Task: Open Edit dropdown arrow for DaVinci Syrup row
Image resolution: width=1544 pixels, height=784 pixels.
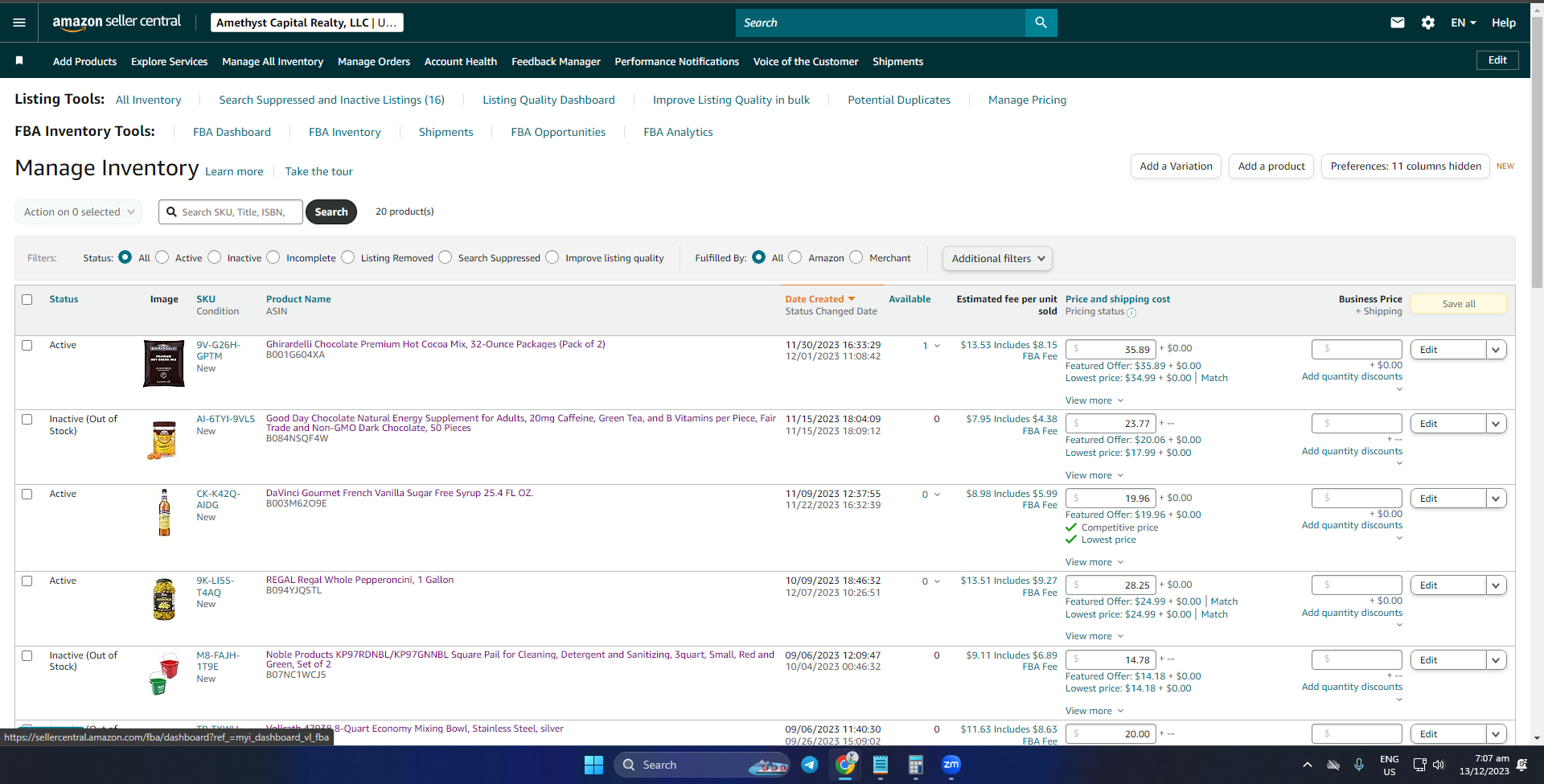Action: 1496,499
